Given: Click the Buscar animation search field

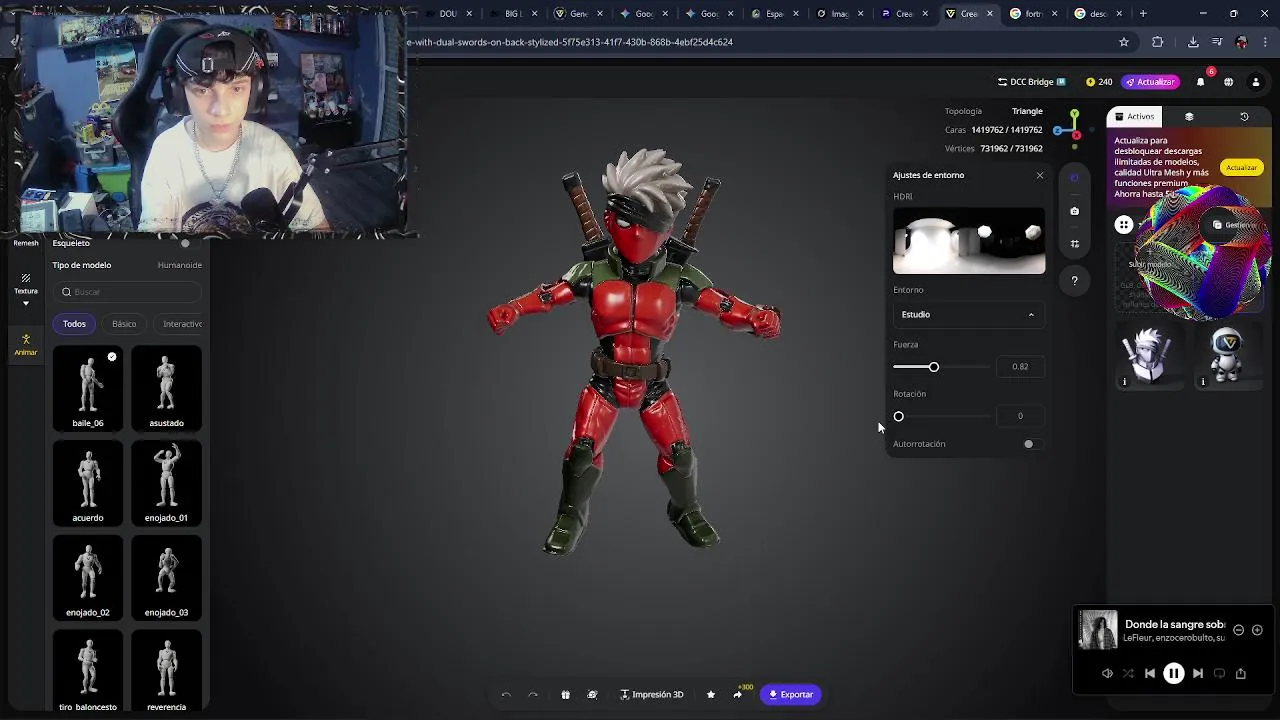Looking at the screenshot, I should pyautogui.click(x=128, y=292).
